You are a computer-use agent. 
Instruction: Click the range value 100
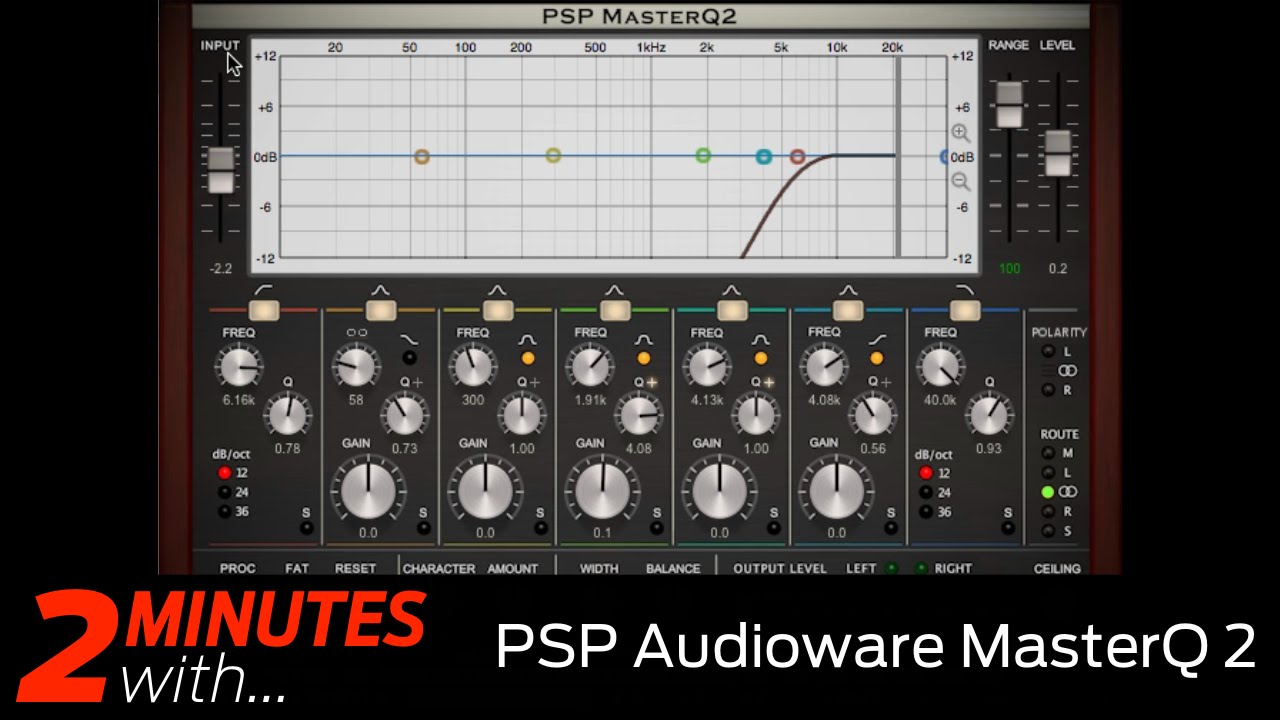point(1010,268)
